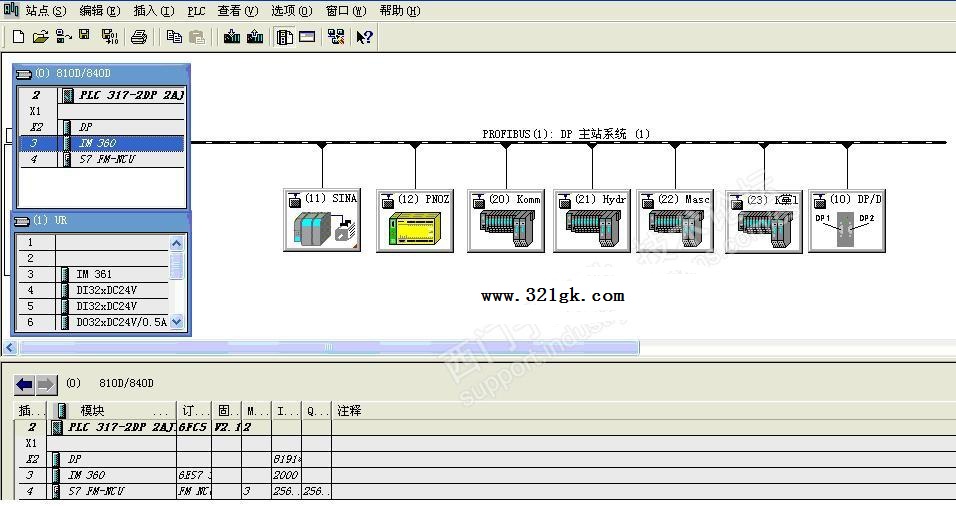Open the 站点(S) menu
Screen dimensions: 956x506
tap(46, 10)
